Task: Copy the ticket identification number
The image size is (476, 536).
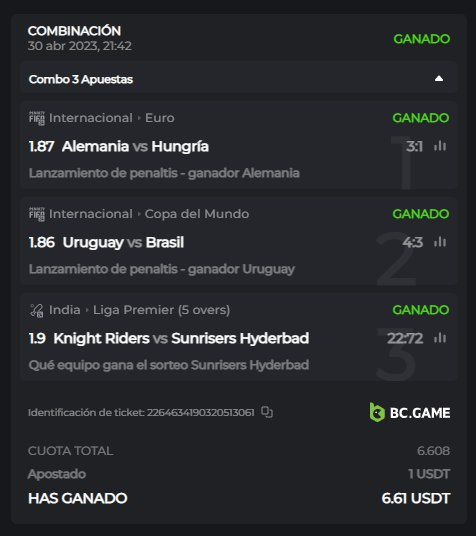Action: (x=267, y=412)
